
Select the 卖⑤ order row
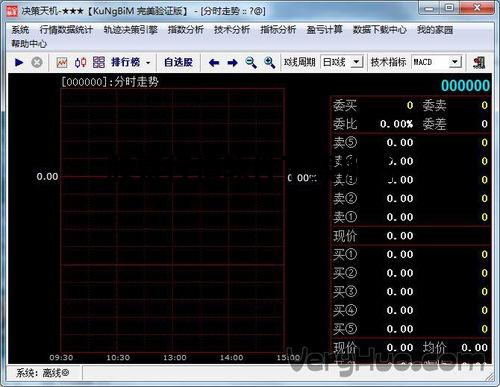click(410, 143)
